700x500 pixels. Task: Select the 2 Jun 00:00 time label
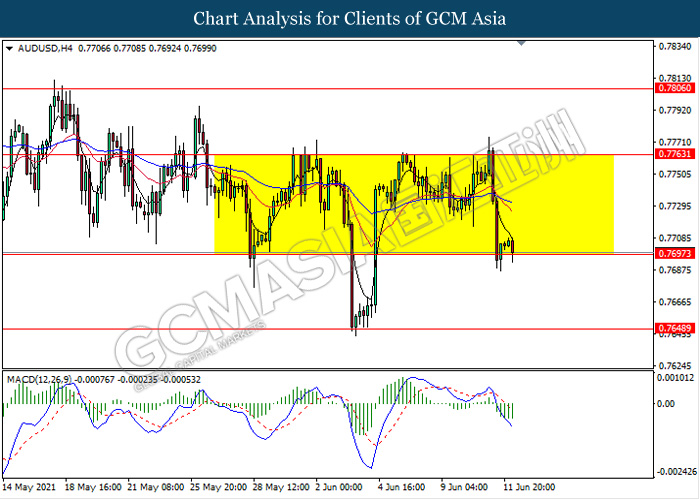[339, 487]
